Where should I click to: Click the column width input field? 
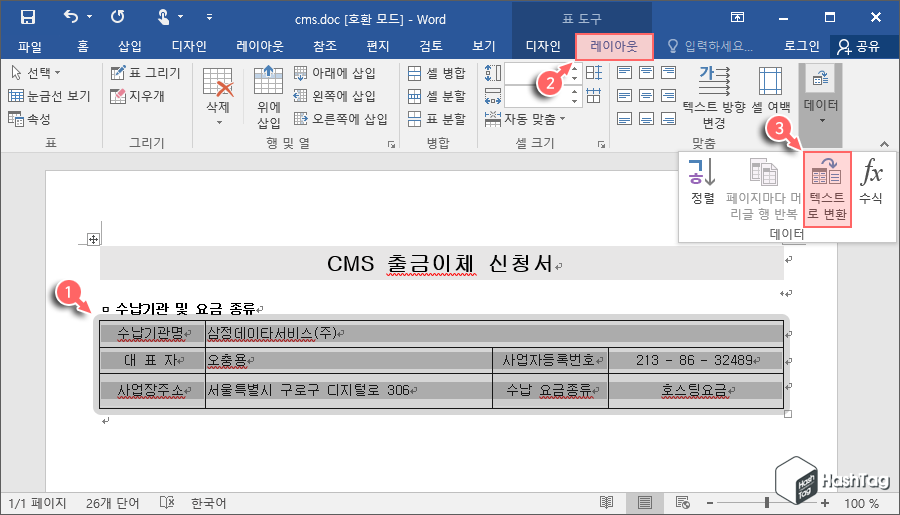coord(537,96)
